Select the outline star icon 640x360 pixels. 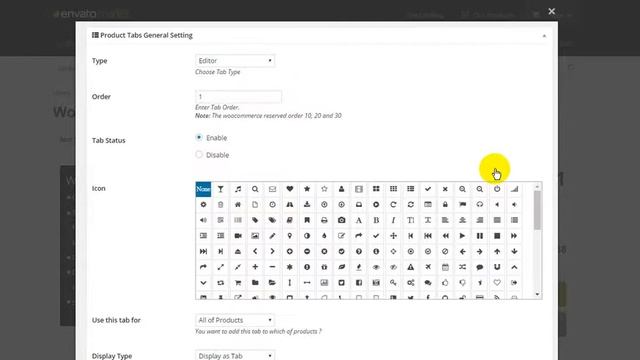(324, 189)
